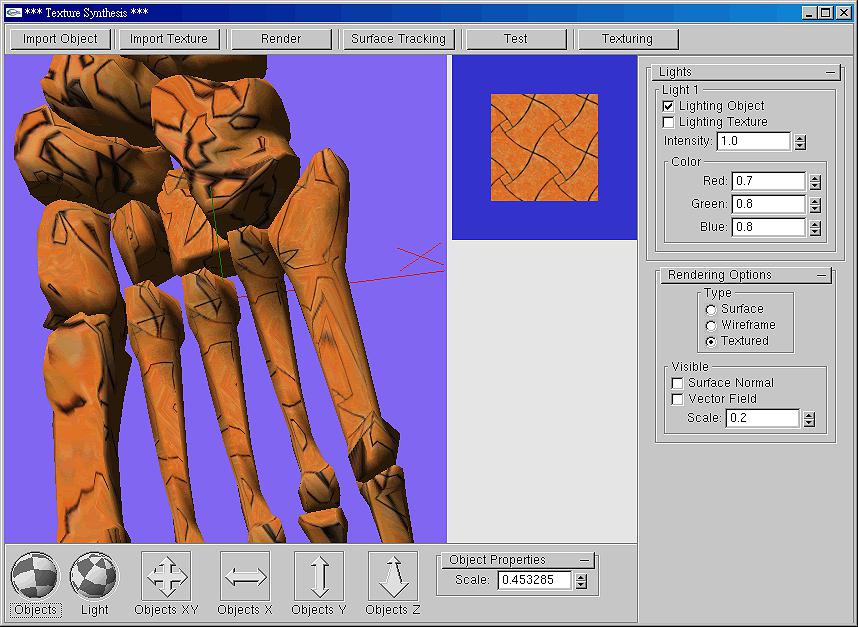Image resolution: width=858 pixels, height=627 pixels.
Task: Open the Texturing toolbar button
Action: tap(627, 39)
